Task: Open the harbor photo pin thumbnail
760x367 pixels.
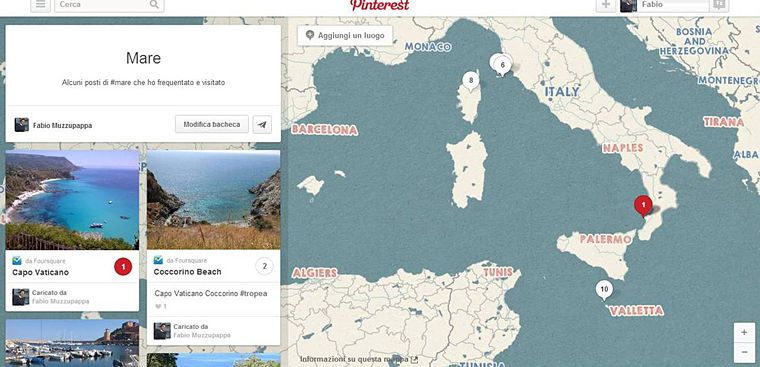Action: 72,343
